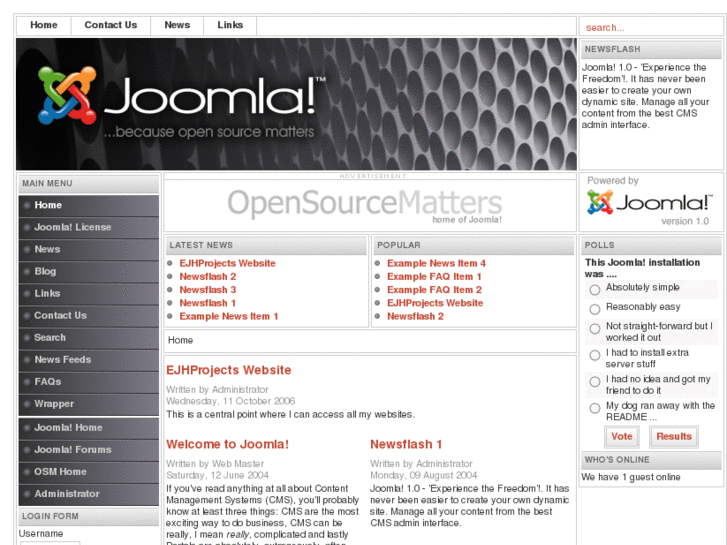This screenshot has height=545, width=727.
Task: Select the Reasonably easy poll option
Action: 595,309
